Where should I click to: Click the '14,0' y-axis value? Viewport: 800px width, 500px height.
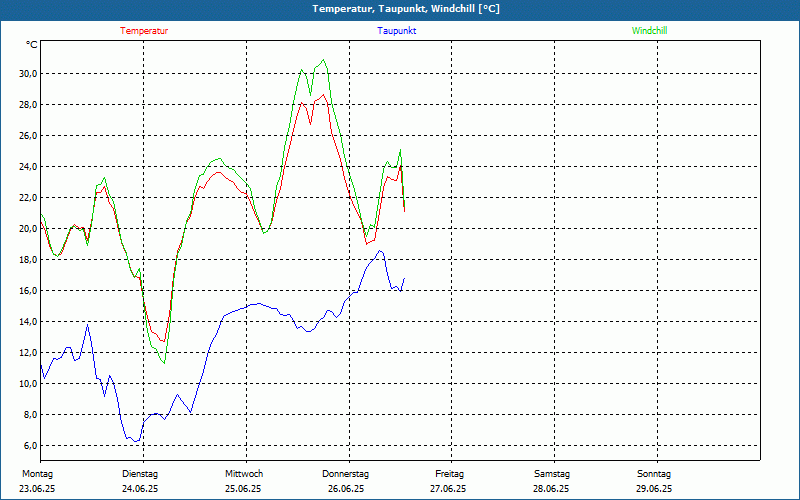tap(27, 322)
